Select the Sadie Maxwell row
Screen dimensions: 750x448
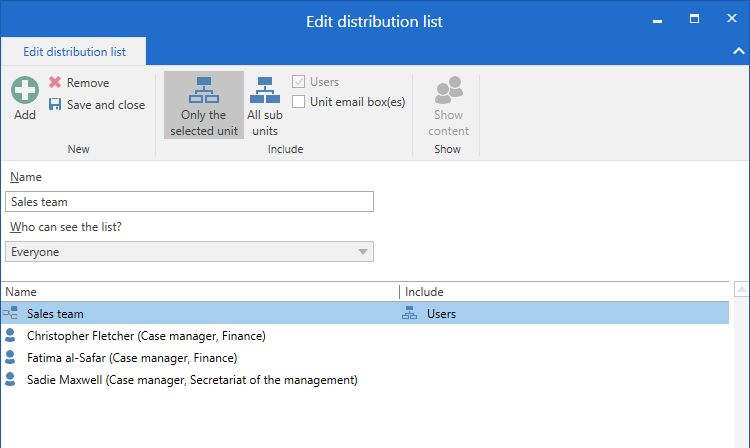[x=191, y=380]
